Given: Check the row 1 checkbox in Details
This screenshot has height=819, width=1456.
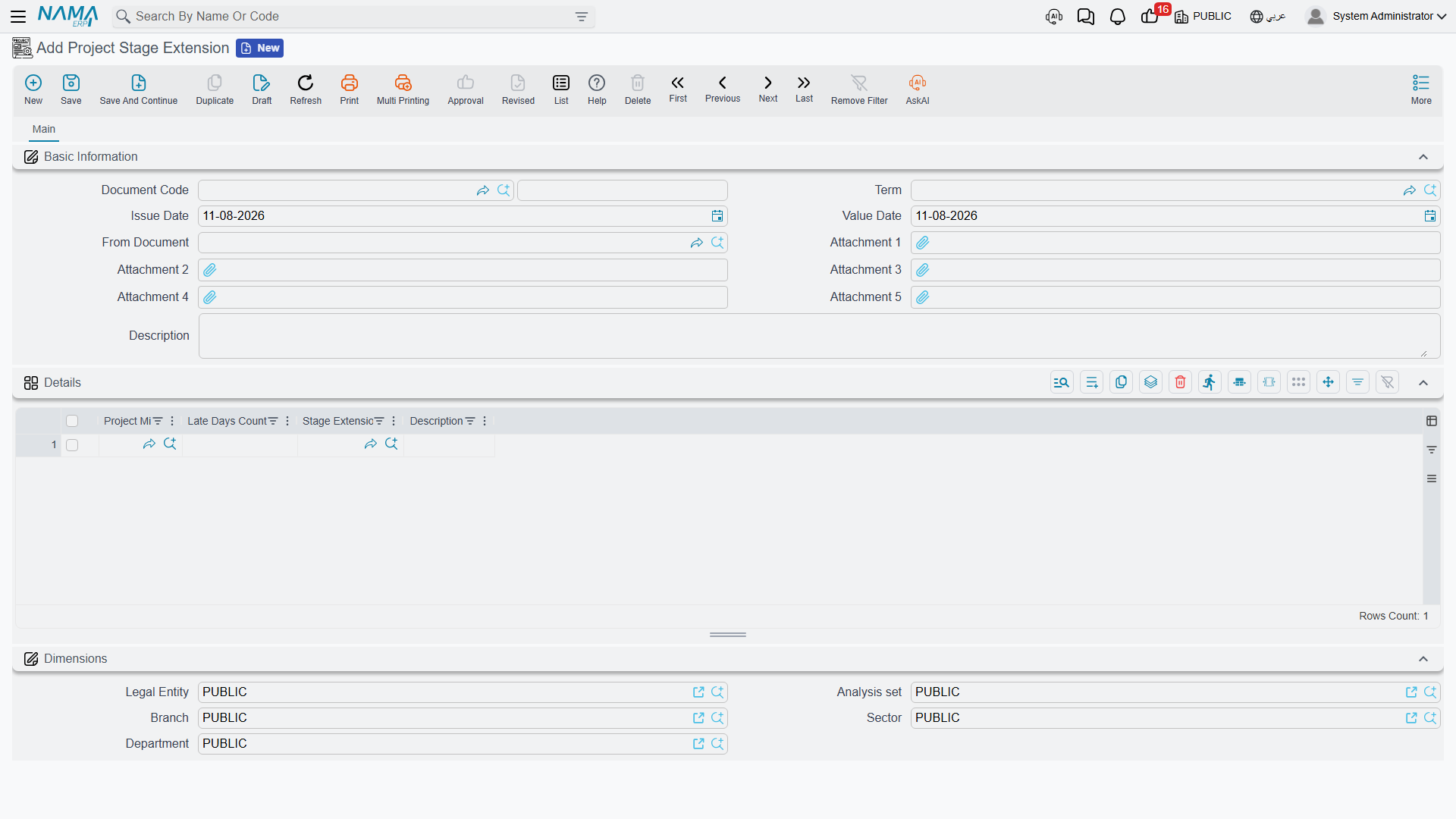Looking at the screenshot, I should pos(72,445).
